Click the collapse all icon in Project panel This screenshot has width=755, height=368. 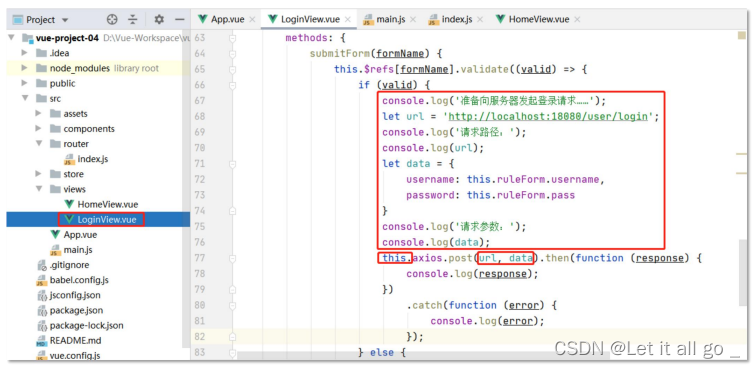pos(133,20)
